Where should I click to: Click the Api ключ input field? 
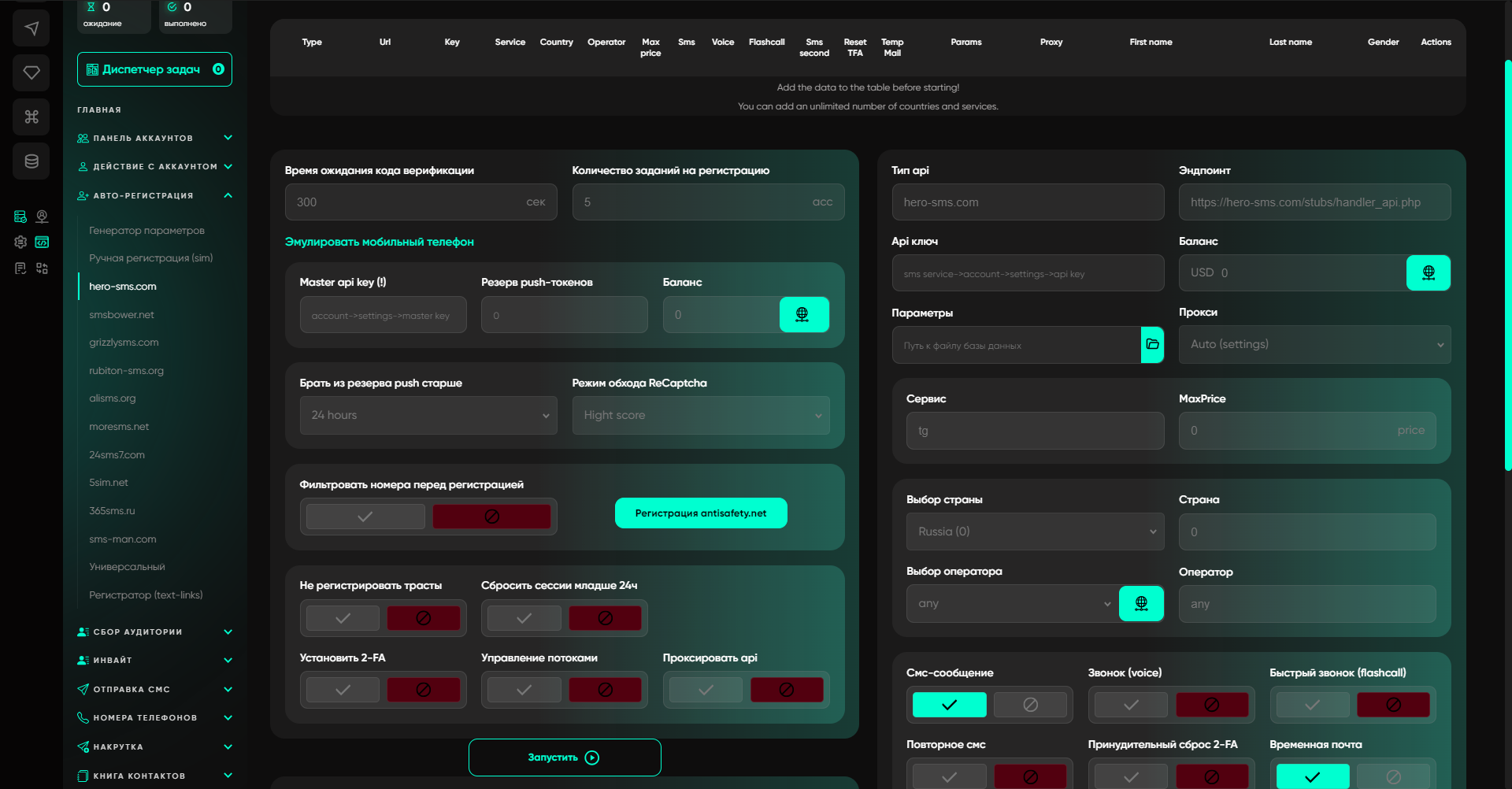click(x=1027, y=273)
